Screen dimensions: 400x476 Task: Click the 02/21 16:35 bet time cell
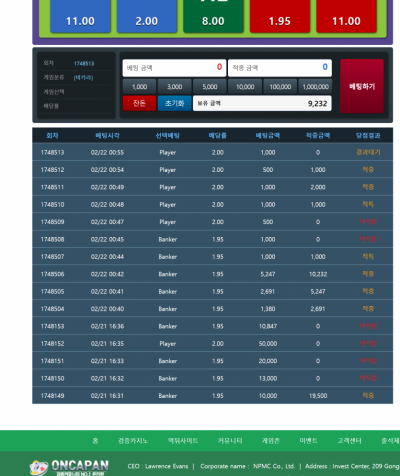(x=107, y=344)
